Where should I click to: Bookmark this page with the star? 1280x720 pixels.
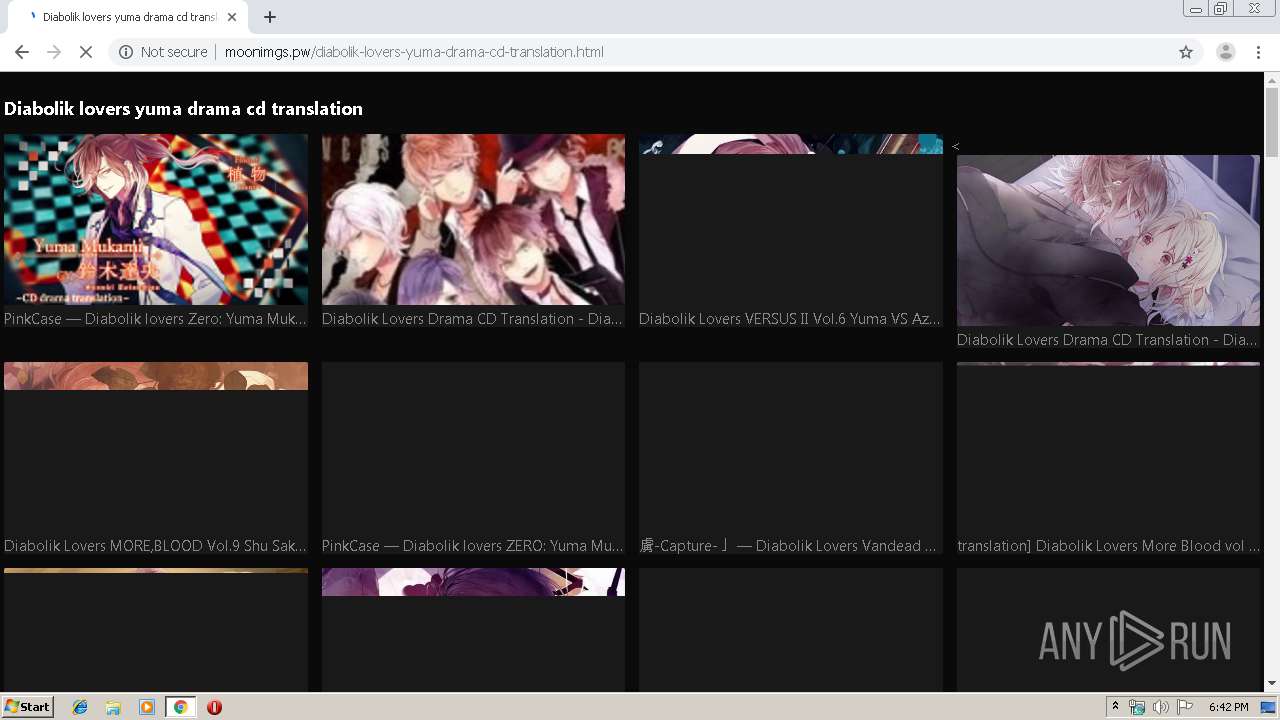1186,52
